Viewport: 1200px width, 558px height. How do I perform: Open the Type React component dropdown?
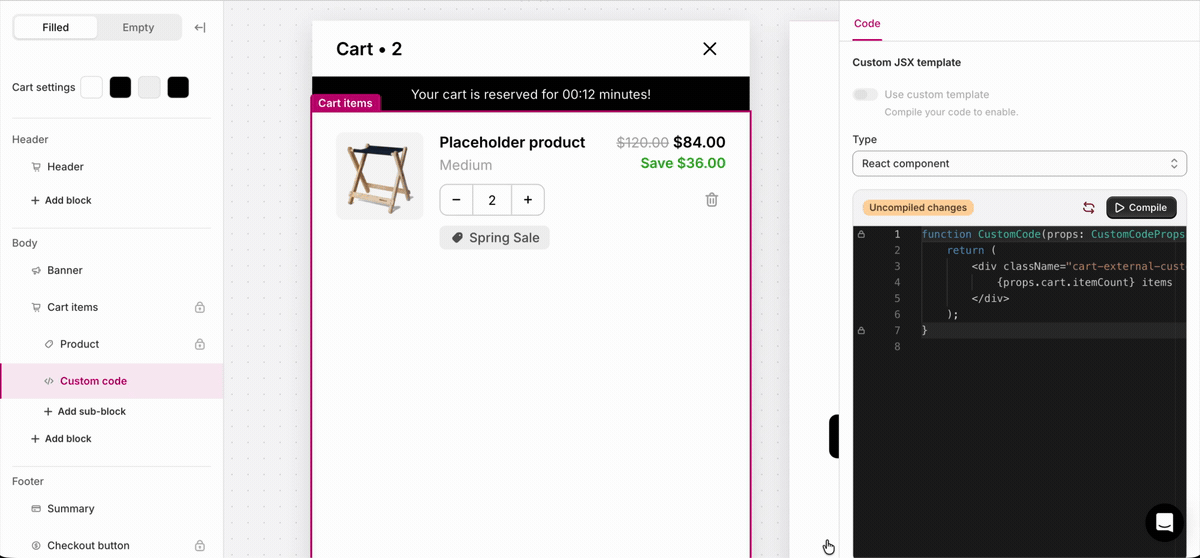(x=1019, y=163)
